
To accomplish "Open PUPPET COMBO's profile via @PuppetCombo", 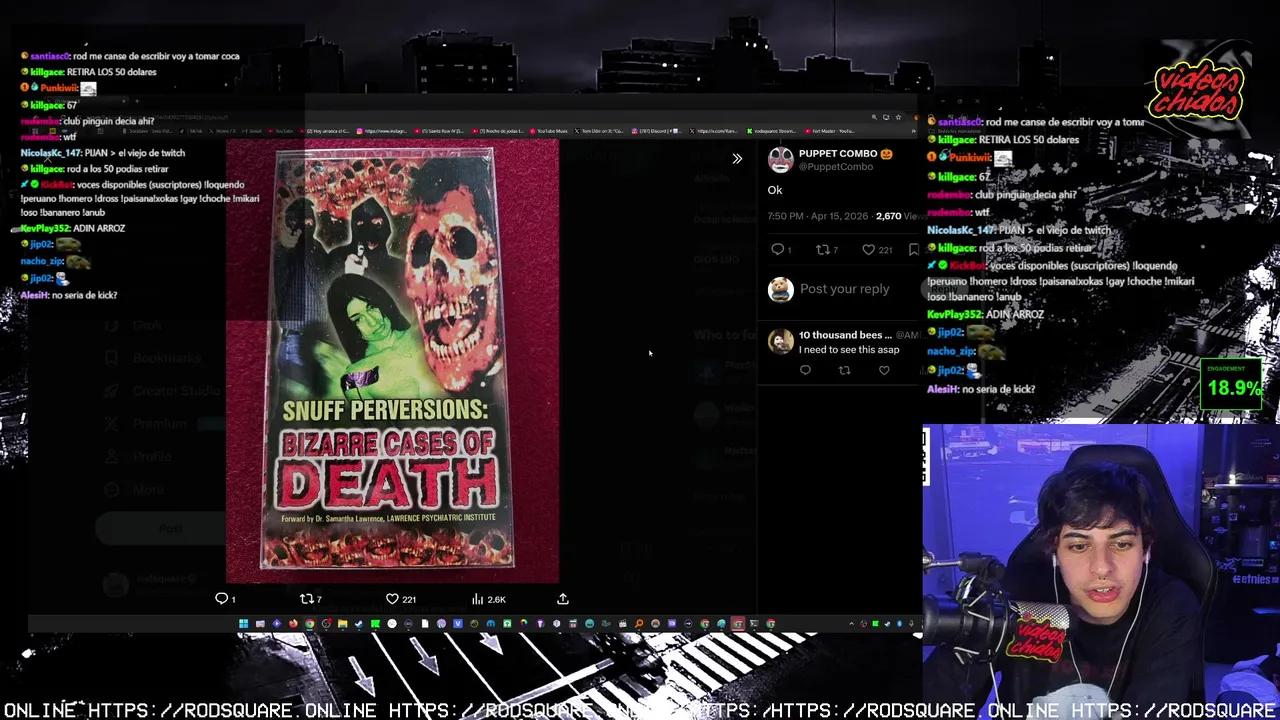I will (x=838, y=167).
